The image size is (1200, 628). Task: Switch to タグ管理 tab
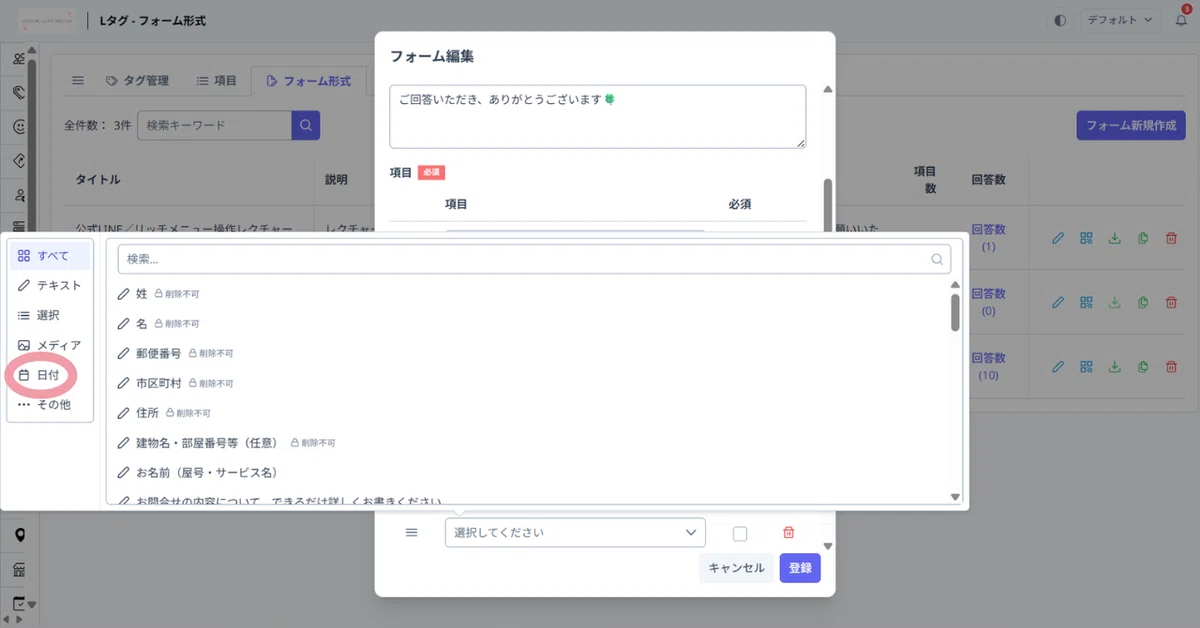[137, 80]
